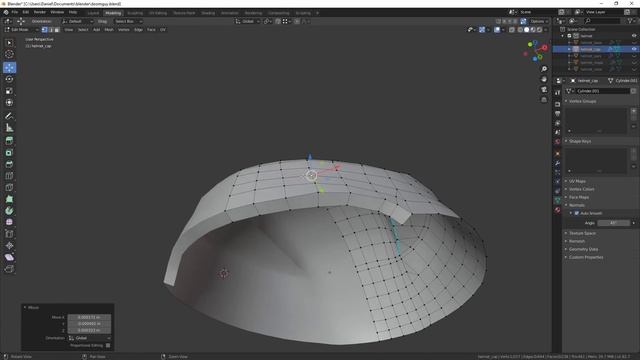Open the Options dropdown

click(539, 21)
